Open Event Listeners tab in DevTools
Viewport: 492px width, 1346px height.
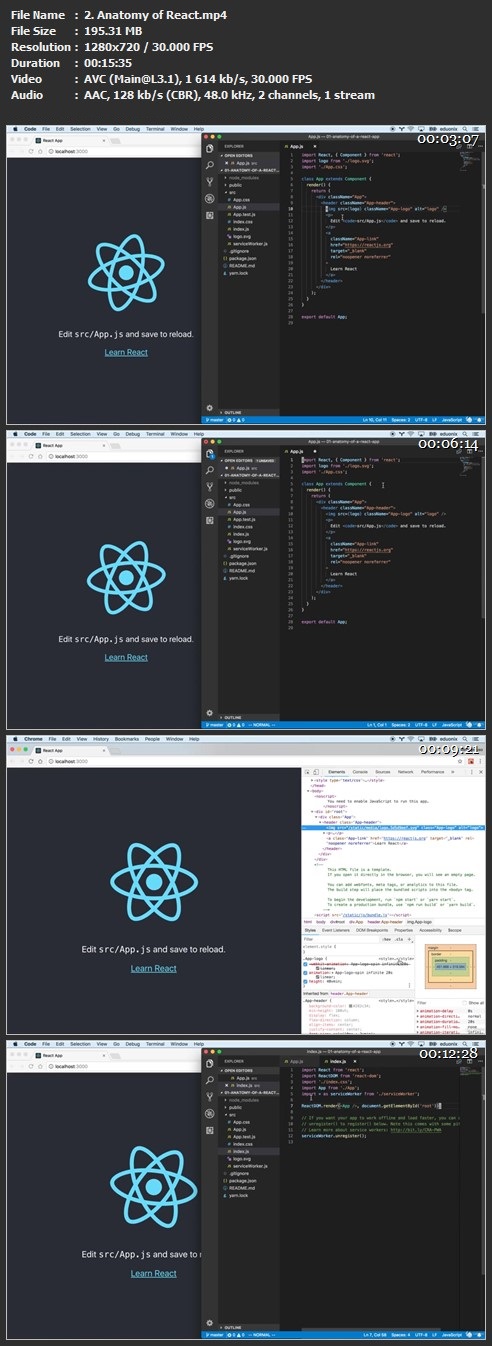pos(335,930)
